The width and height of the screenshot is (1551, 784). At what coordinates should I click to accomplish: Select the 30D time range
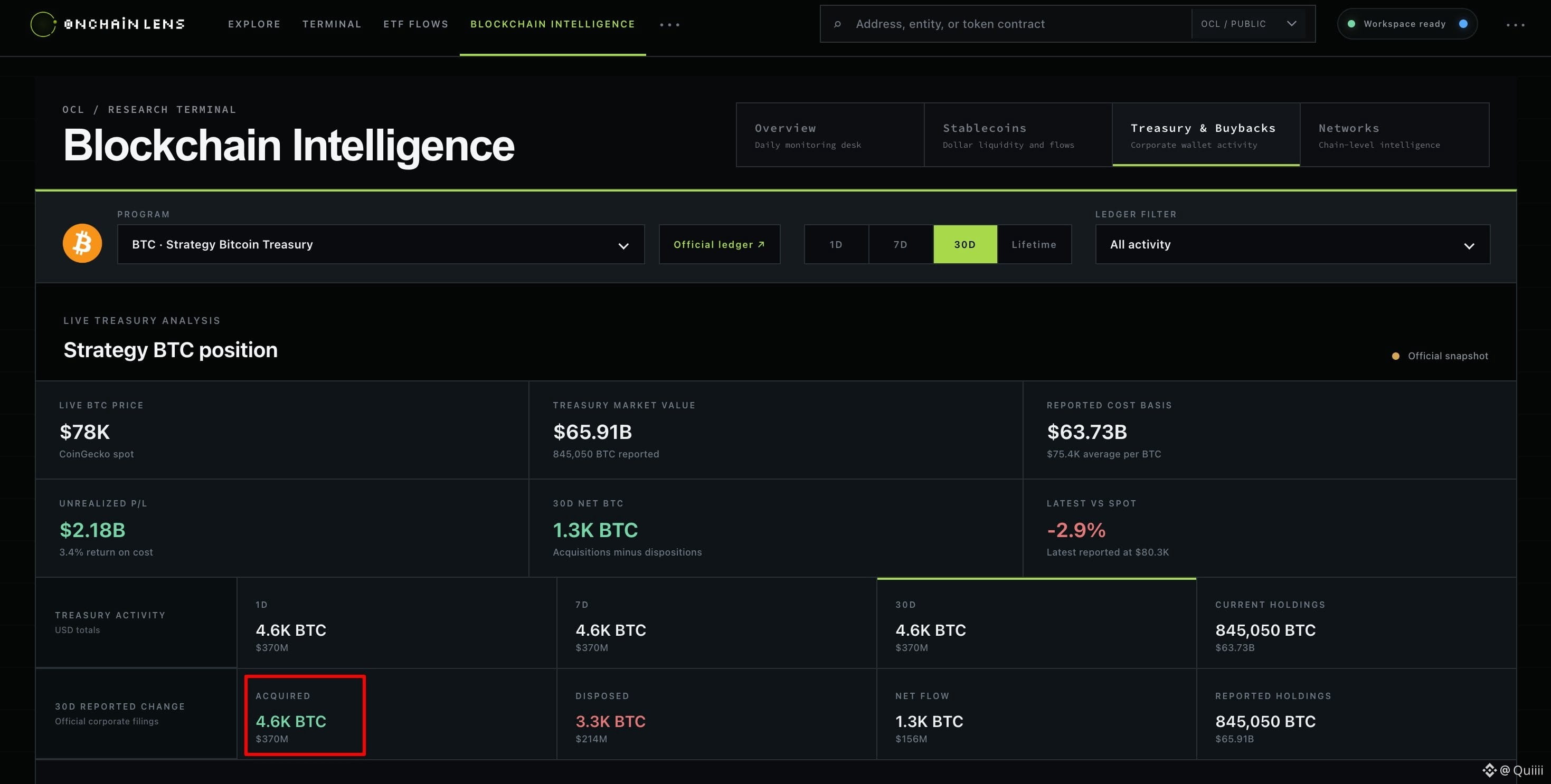pyautogui.click(x=964, y=244)
